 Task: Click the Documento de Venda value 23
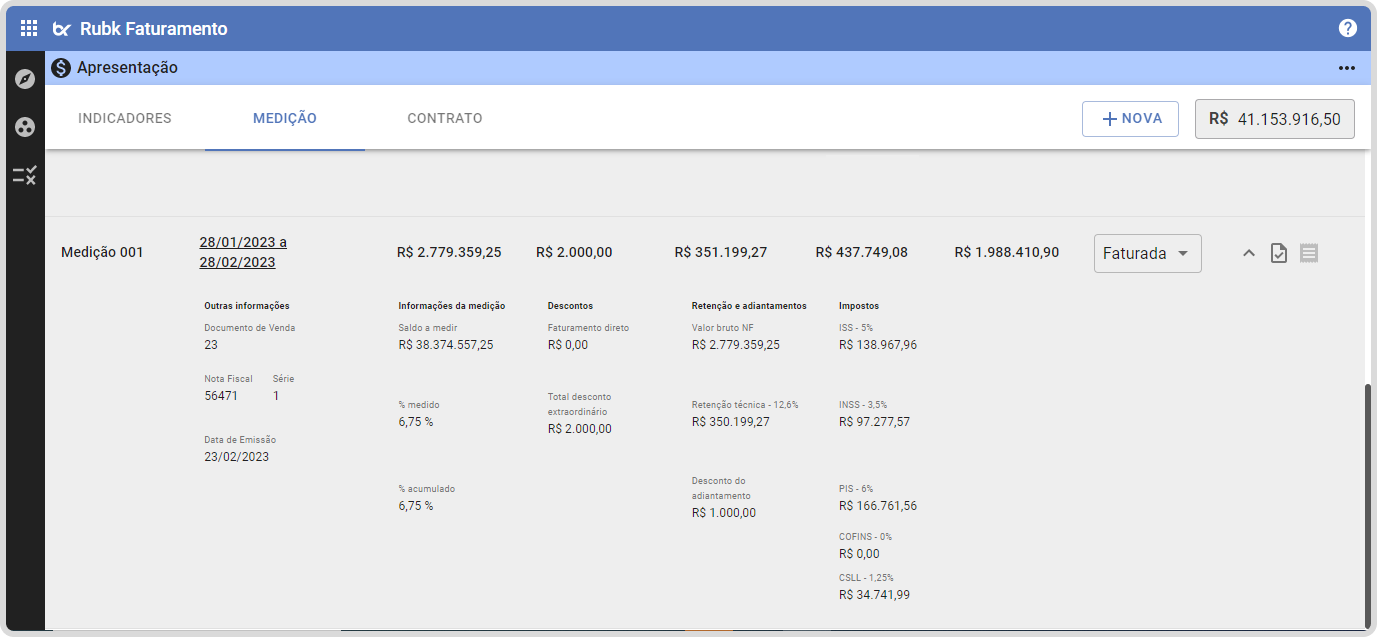[211, 345]
